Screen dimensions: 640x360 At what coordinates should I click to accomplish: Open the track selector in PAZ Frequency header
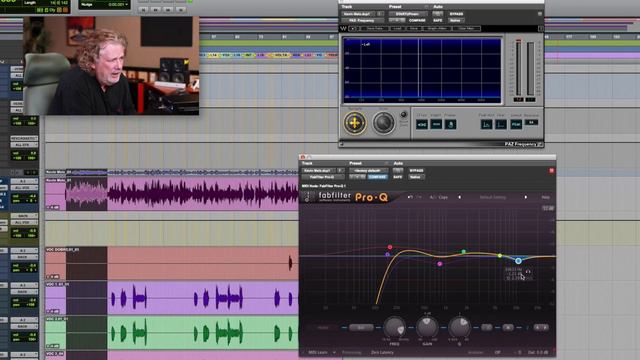pyautogui.click(x=358, y=14)
